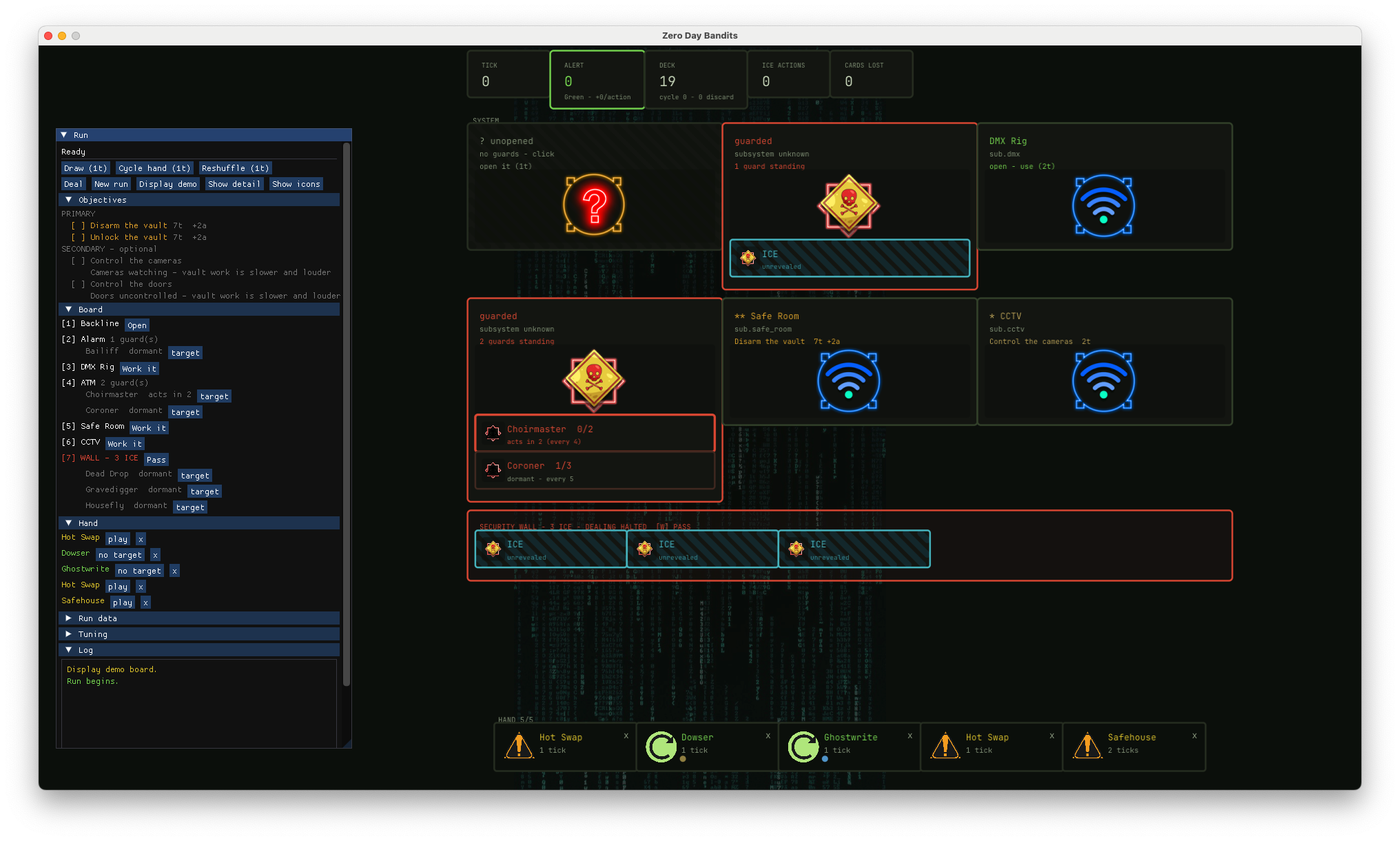Click the Reshuffle (1t) button
This screenshot has width=1400, height=841.
click(x=235, y=168)
